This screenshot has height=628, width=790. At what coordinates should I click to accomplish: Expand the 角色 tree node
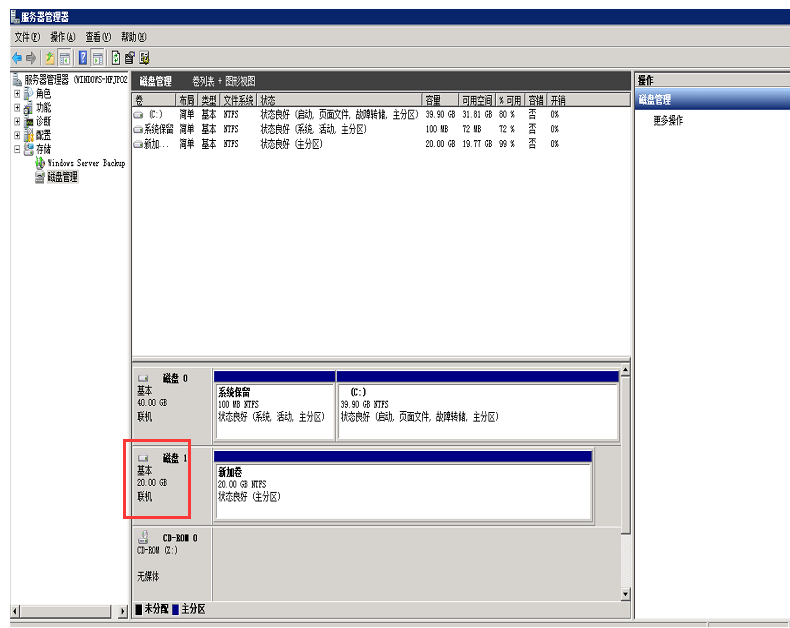pyautogui.click(x=17, y=93)
